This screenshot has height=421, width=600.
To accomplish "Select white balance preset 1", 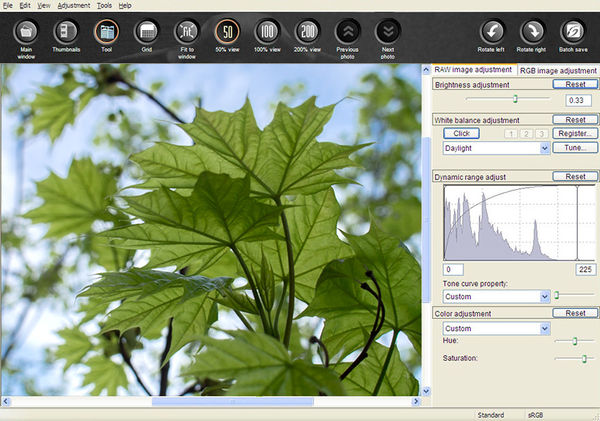I will (510, 133).
